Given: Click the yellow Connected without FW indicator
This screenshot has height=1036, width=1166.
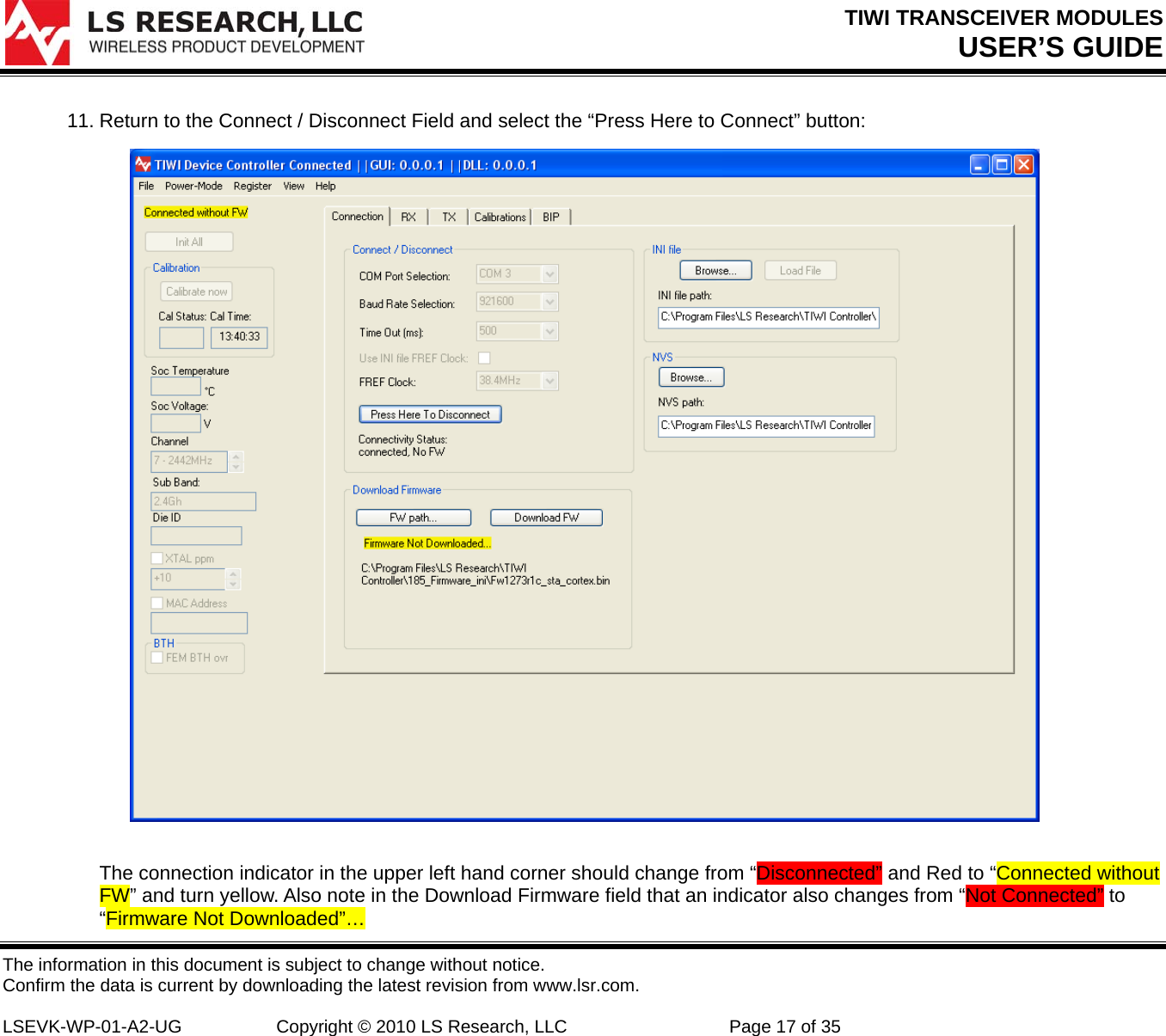Looking at the screenshot, I should tap(196, 212).
